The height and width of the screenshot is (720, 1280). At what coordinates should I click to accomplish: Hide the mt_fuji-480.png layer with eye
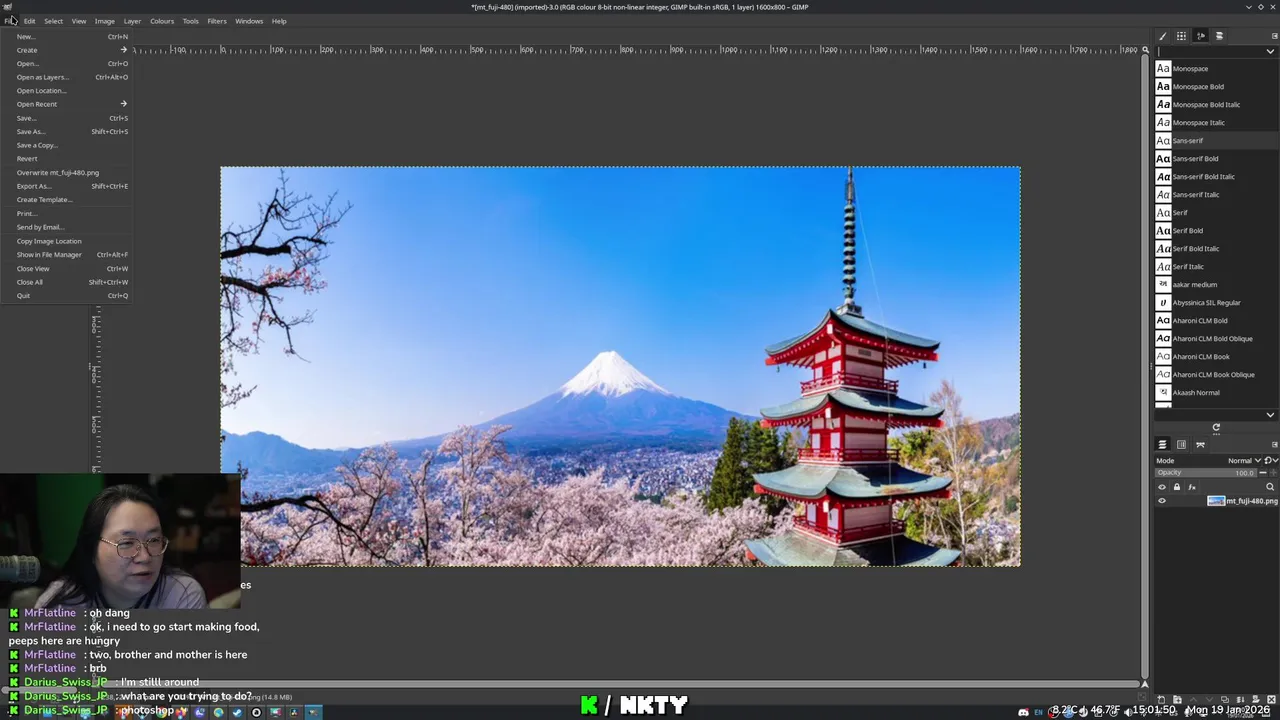tap(1162, 501)
